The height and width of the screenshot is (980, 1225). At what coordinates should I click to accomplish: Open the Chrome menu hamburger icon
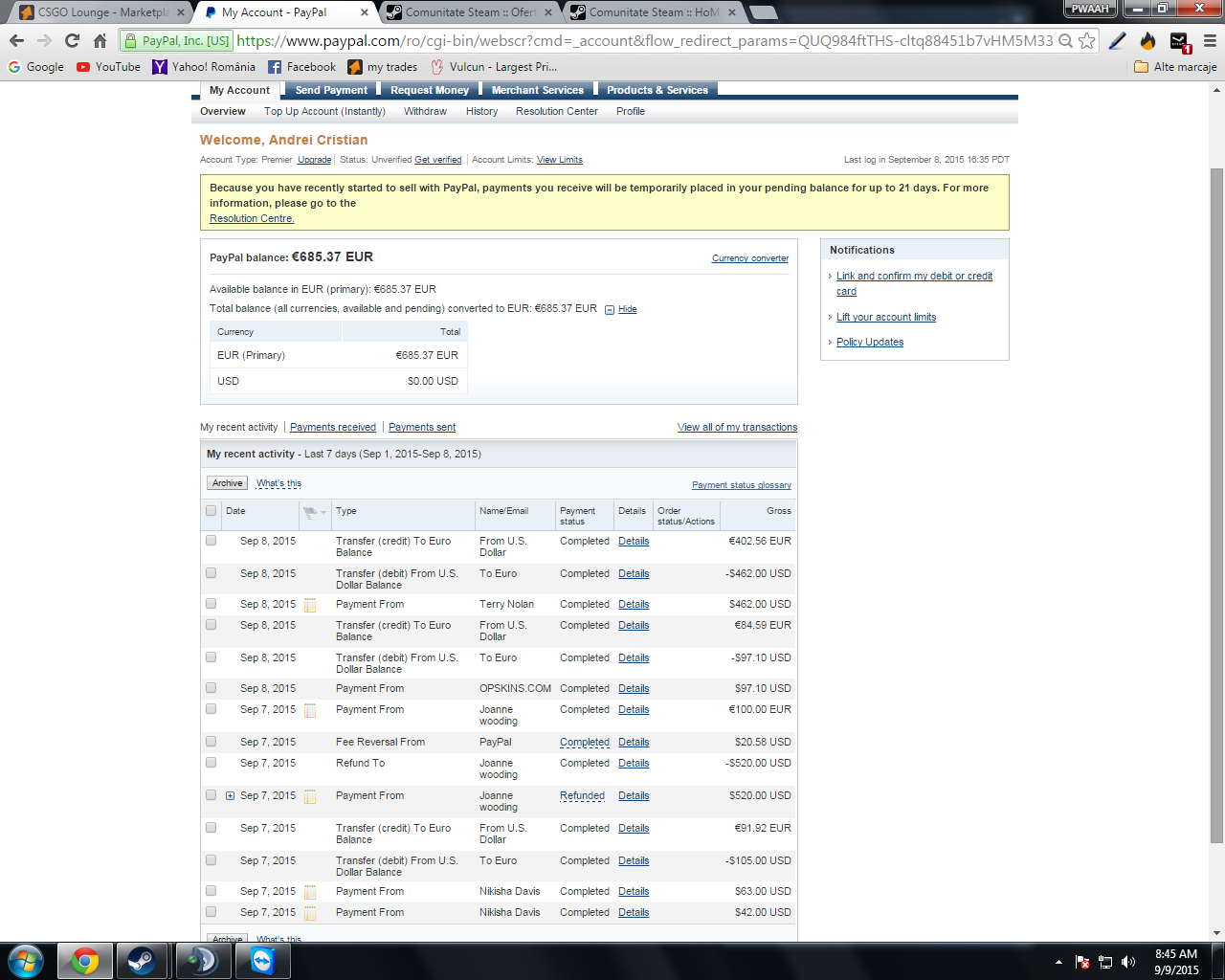[1210, 40]
